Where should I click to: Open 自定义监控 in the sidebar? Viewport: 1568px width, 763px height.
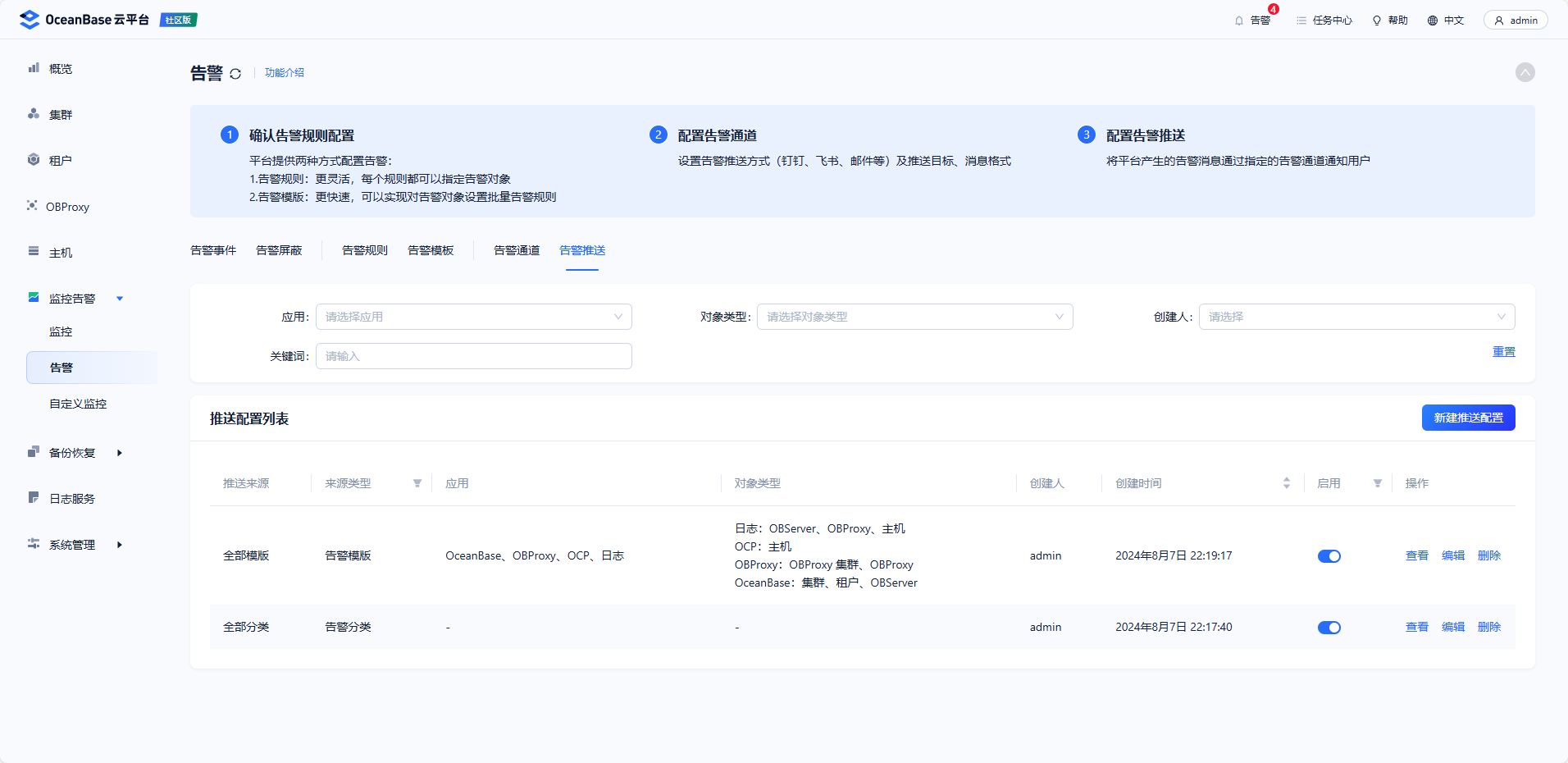click(x=78, y=404)
